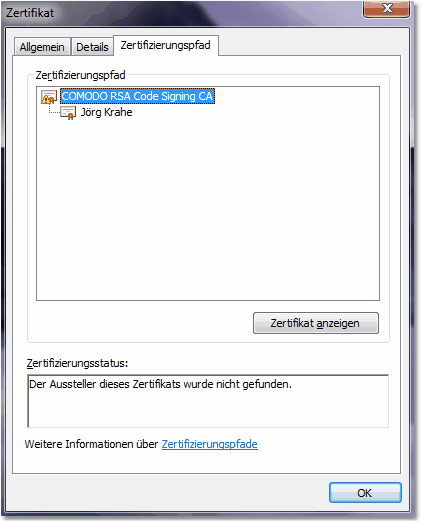Activate the Zertifizierungspfad tab
The image size is (421, 523).
166,45
